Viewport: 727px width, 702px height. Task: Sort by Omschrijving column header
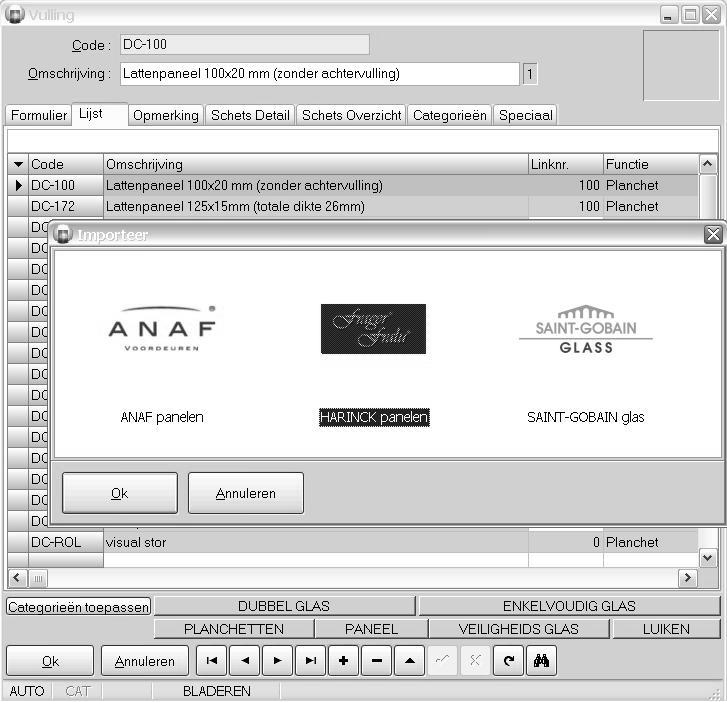click(316, 164)
